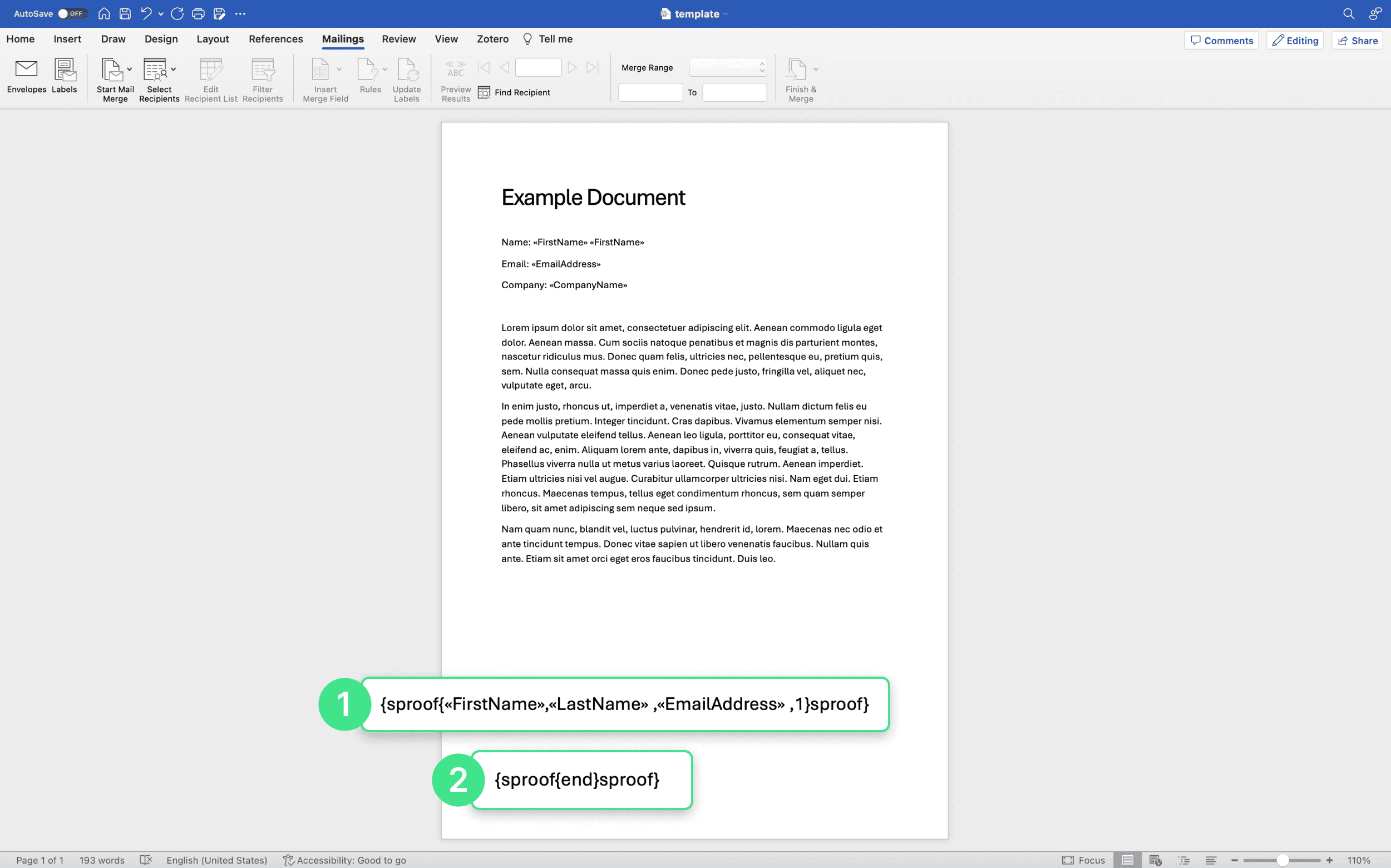Image resolution: width=1391 pixels, height=868 pixels.
Task: Open the template title dropdown
Action: pos(726,14)
